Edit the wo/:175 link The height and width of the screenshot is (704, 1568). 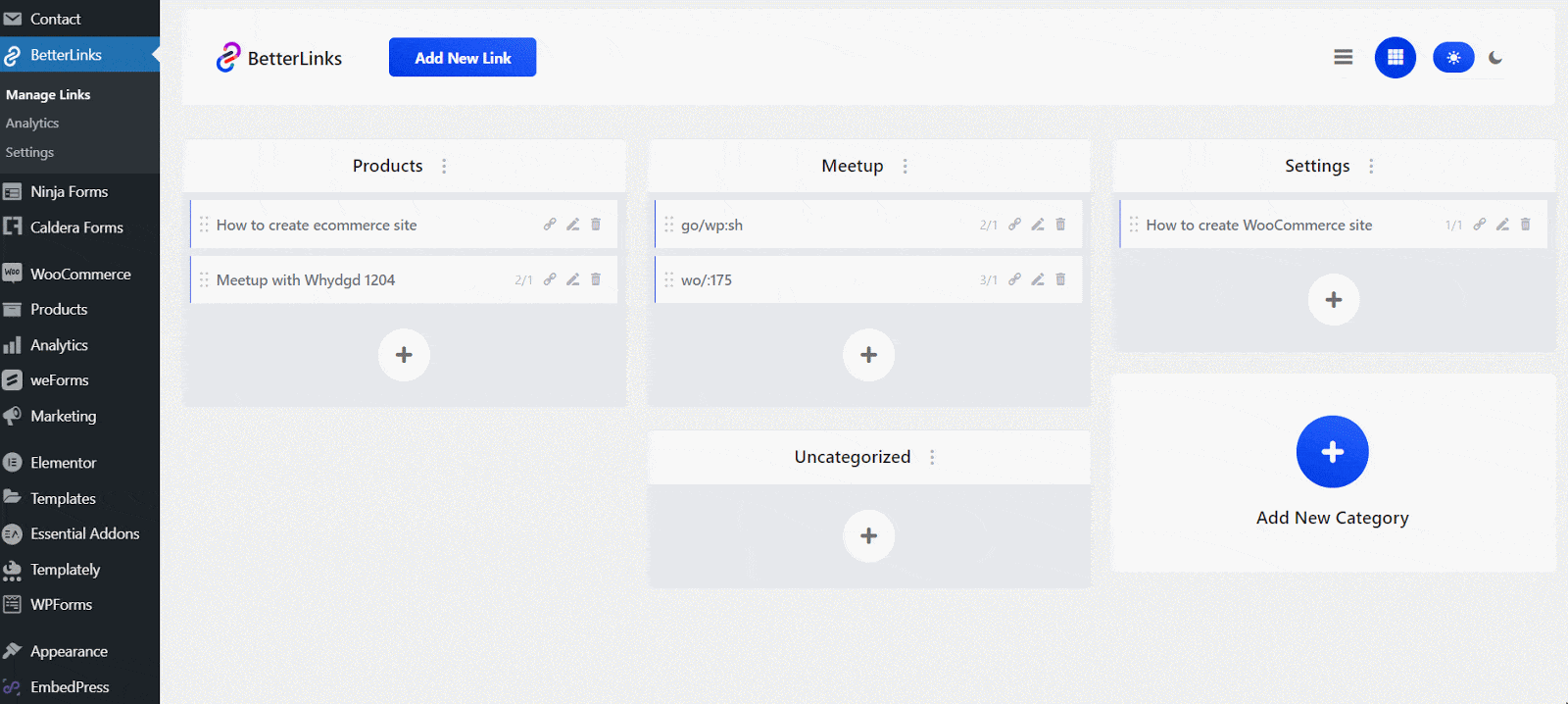(x=1037, y=279)
